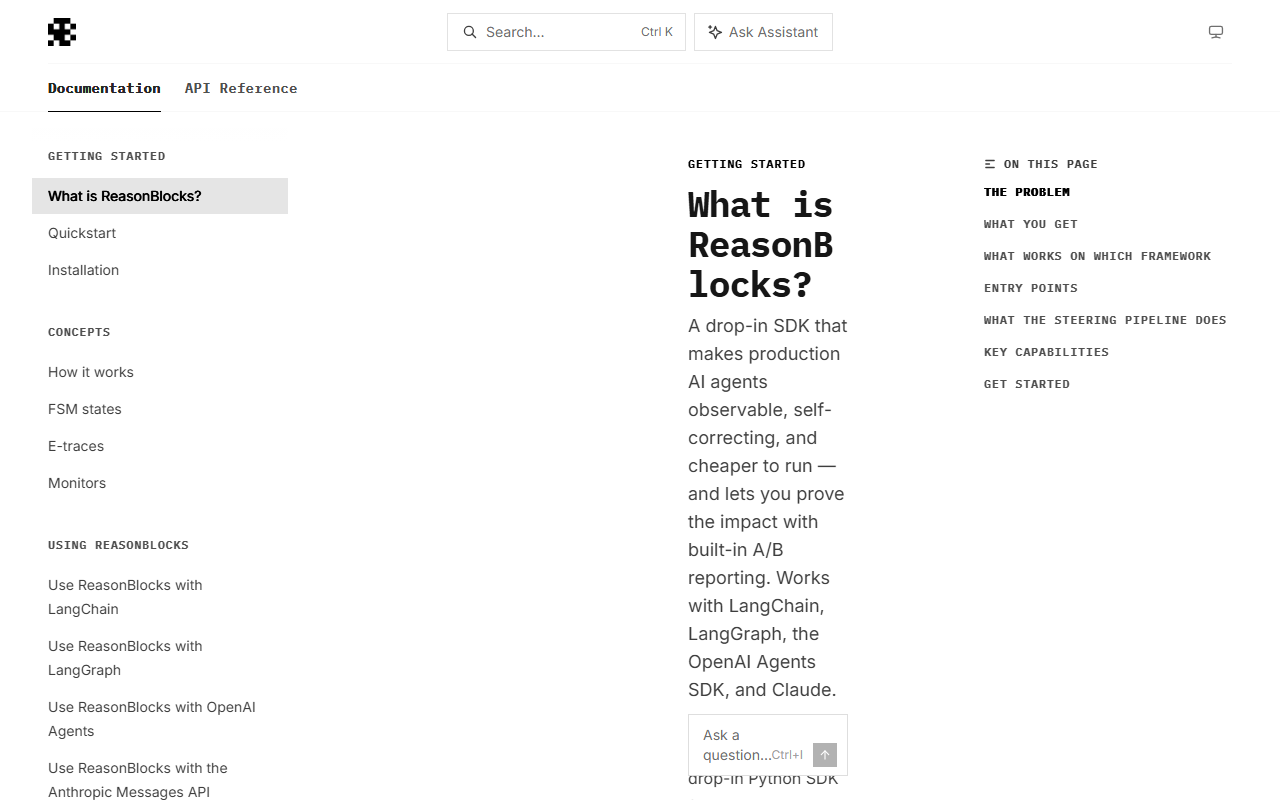Open Use ReasonBlocks with OpenAI Agents

[x=160, y=719]
